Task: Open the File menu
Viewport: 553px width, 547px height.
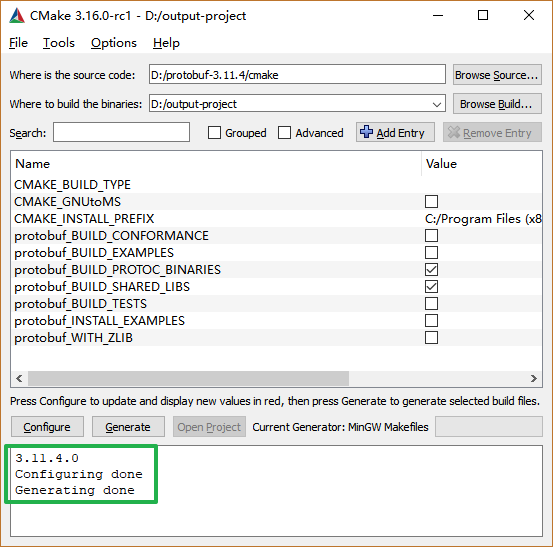Action: click(x=18, y=43)
